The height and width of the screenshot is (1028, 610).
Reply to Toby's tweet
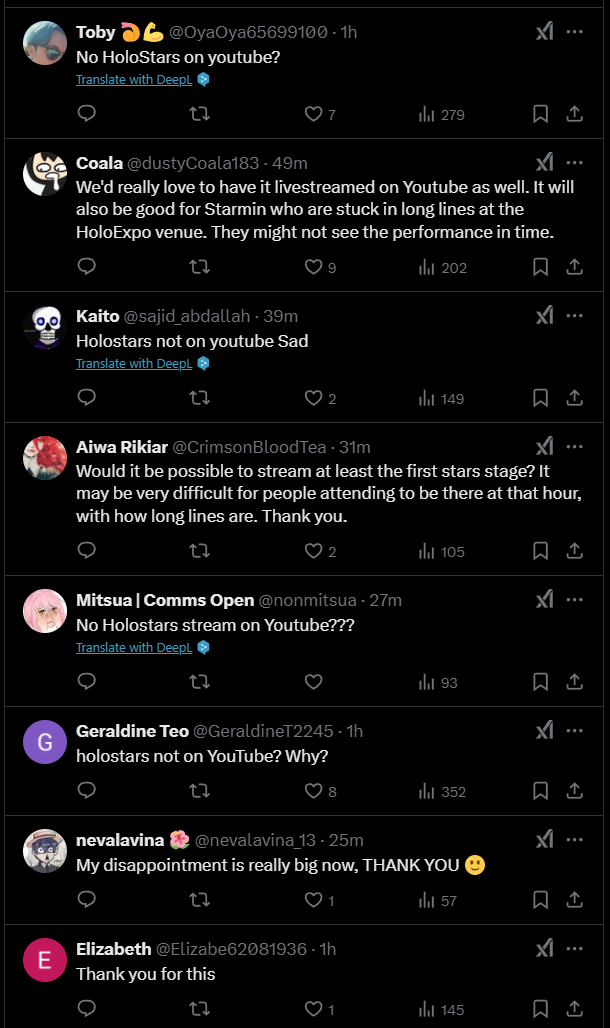(x=87, y=114)
